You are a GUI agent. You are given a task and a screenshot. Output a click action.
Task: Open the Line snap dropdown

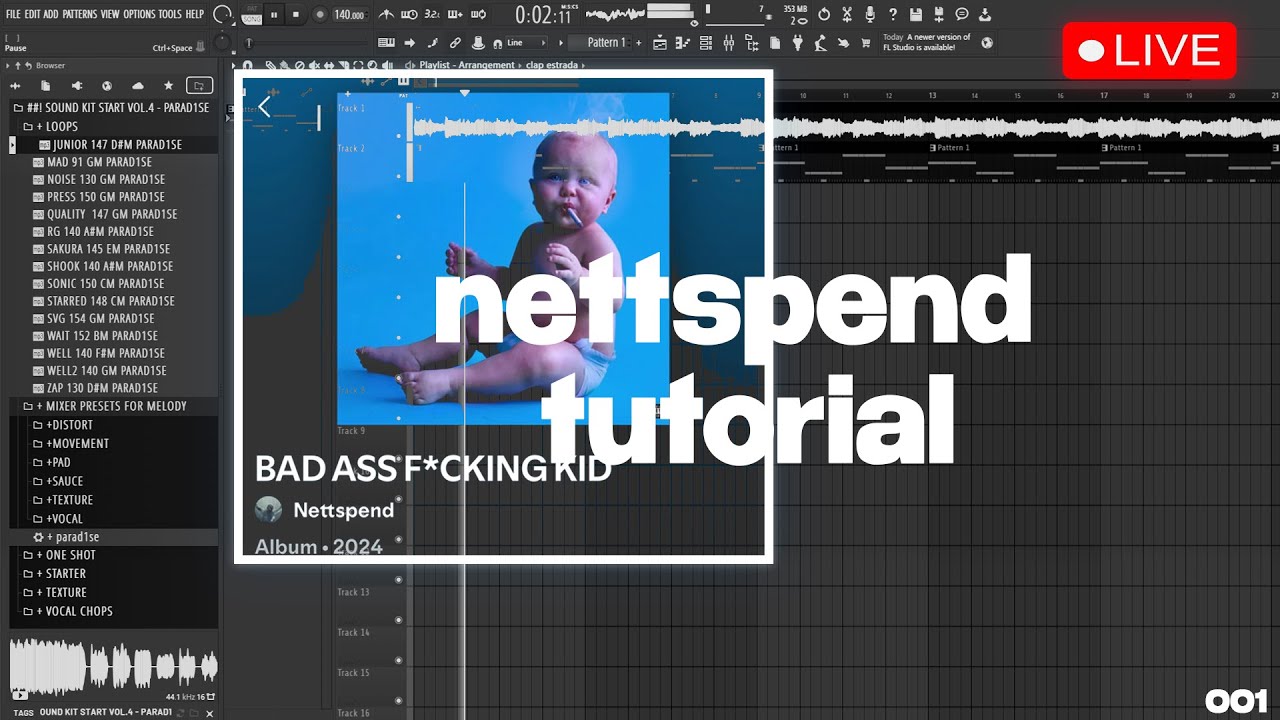pyautogui.click(x=525, y=42)
